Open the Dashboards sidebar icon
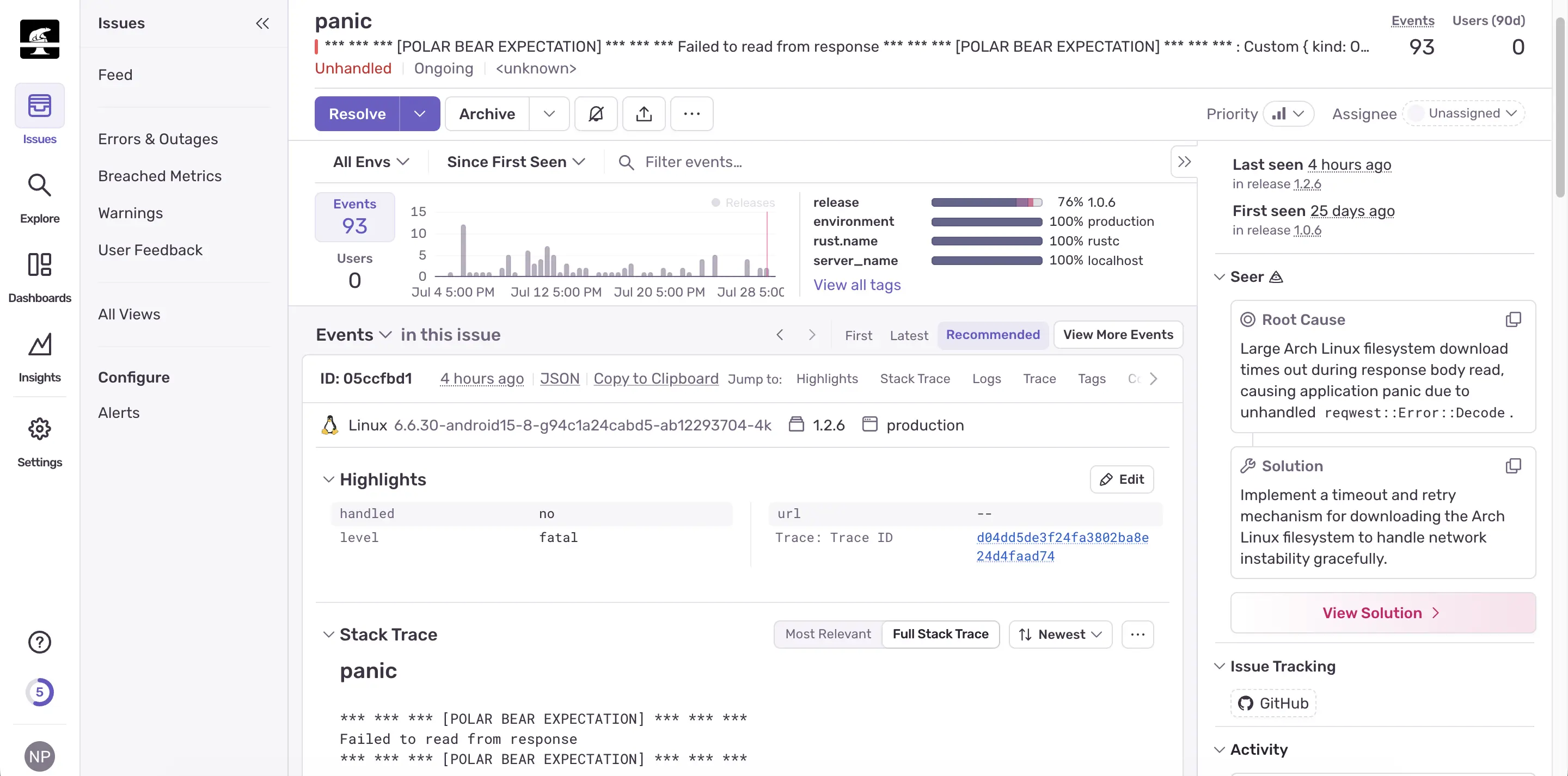This screenshot has height=776, width=1568. tap(40, 264)
